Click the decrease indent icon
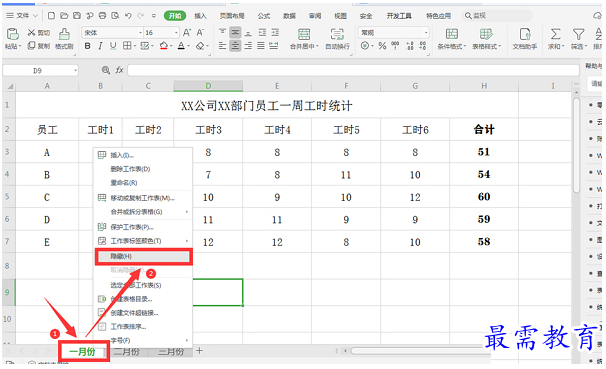606x369 pixels. 262,32
